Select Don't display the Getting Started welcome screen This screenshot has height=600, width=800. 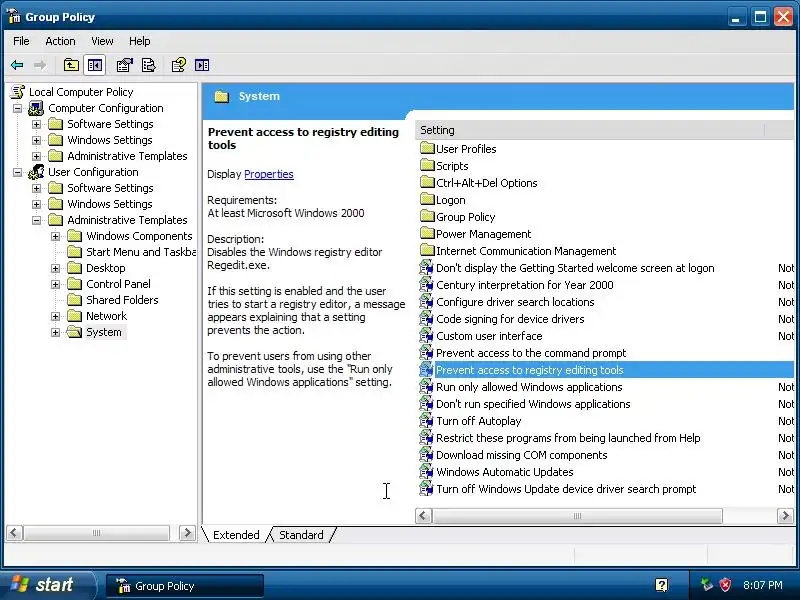(575, 268)
